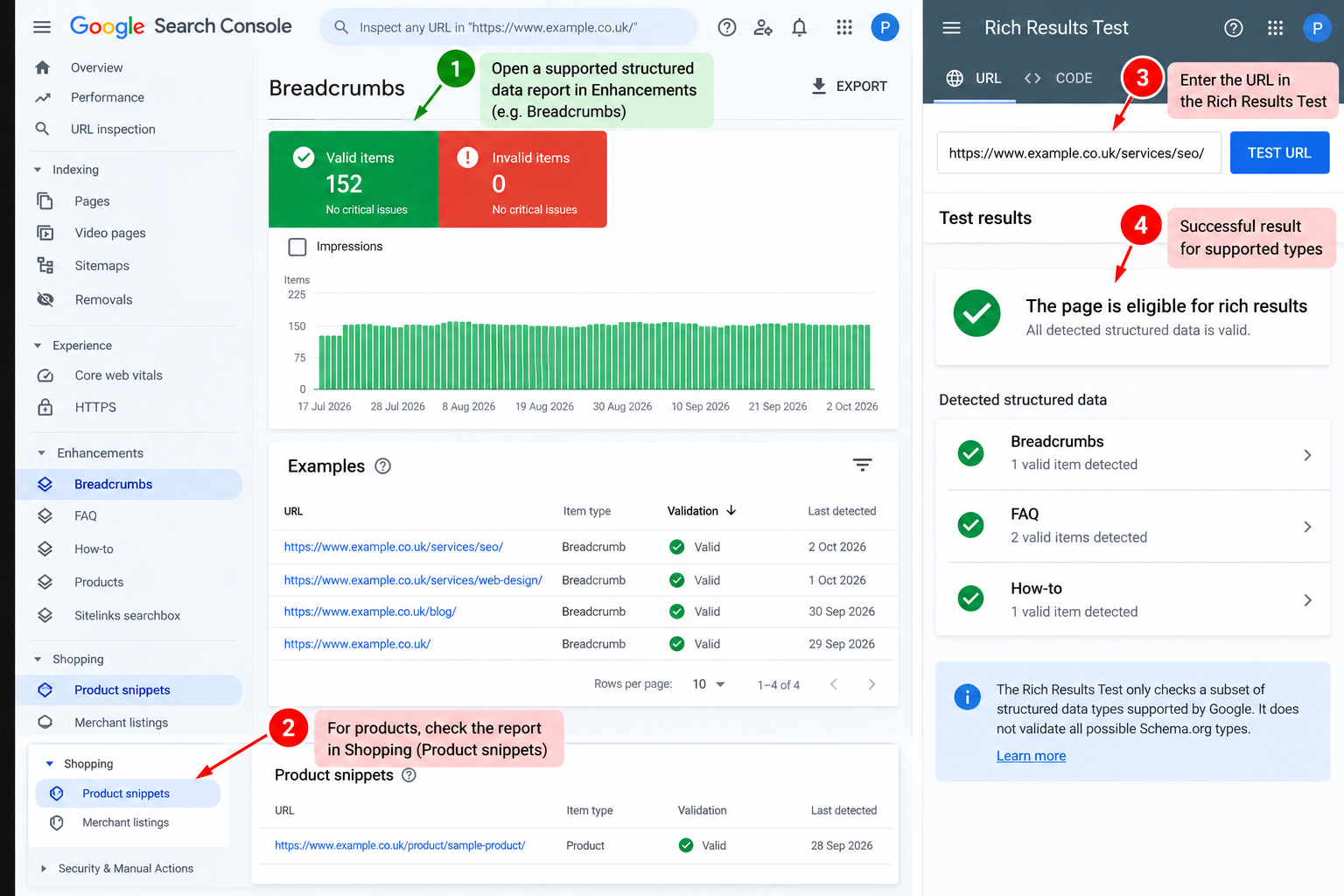
Task: Open the Examples table filter icon
Action: 863,465
